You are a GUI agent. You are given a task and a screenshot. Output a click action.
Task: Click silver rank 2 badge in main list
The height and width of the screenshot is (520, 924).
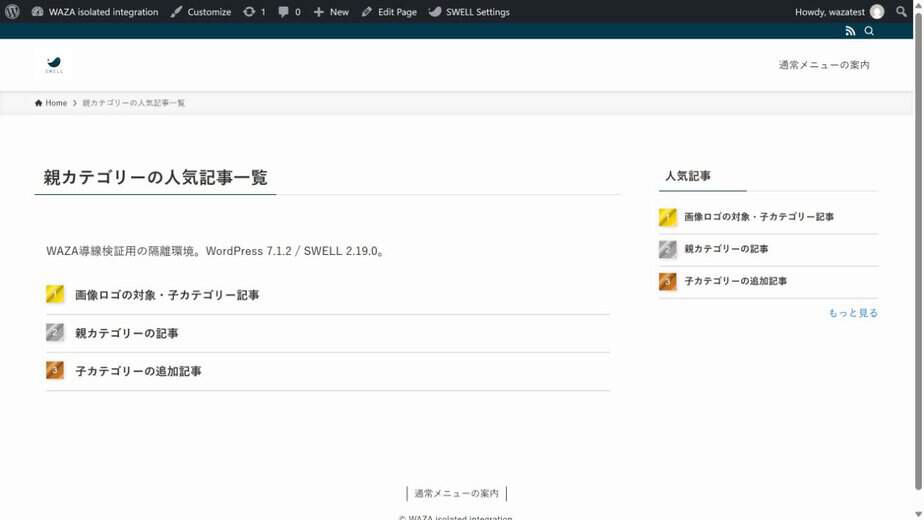[55, 333]
